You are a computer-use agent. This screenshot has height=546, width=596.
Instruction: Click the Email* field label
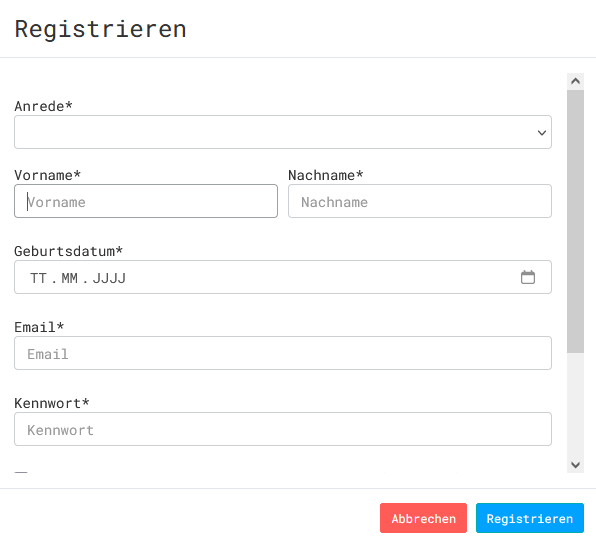[39, 327]
